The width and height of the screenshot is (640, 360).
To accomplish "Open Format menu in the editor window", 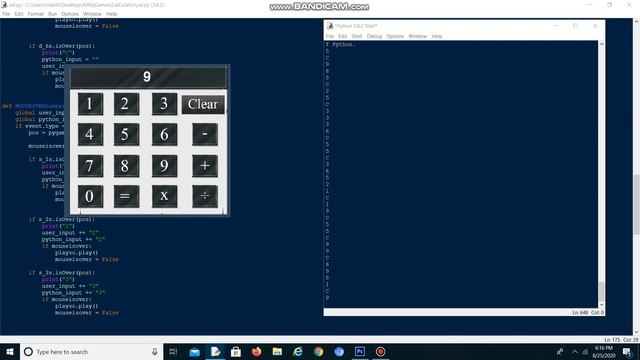I will pos(36,14).
